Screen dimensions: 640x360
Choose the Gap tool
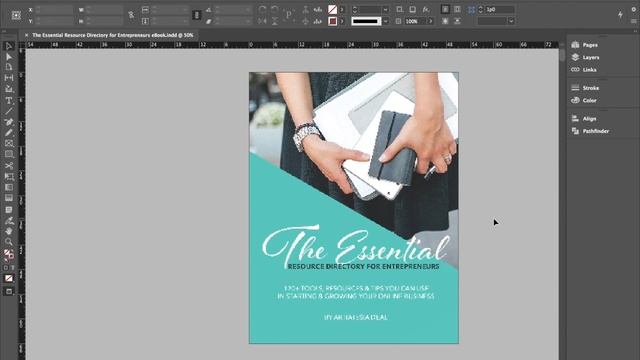(x=9, y=78)
